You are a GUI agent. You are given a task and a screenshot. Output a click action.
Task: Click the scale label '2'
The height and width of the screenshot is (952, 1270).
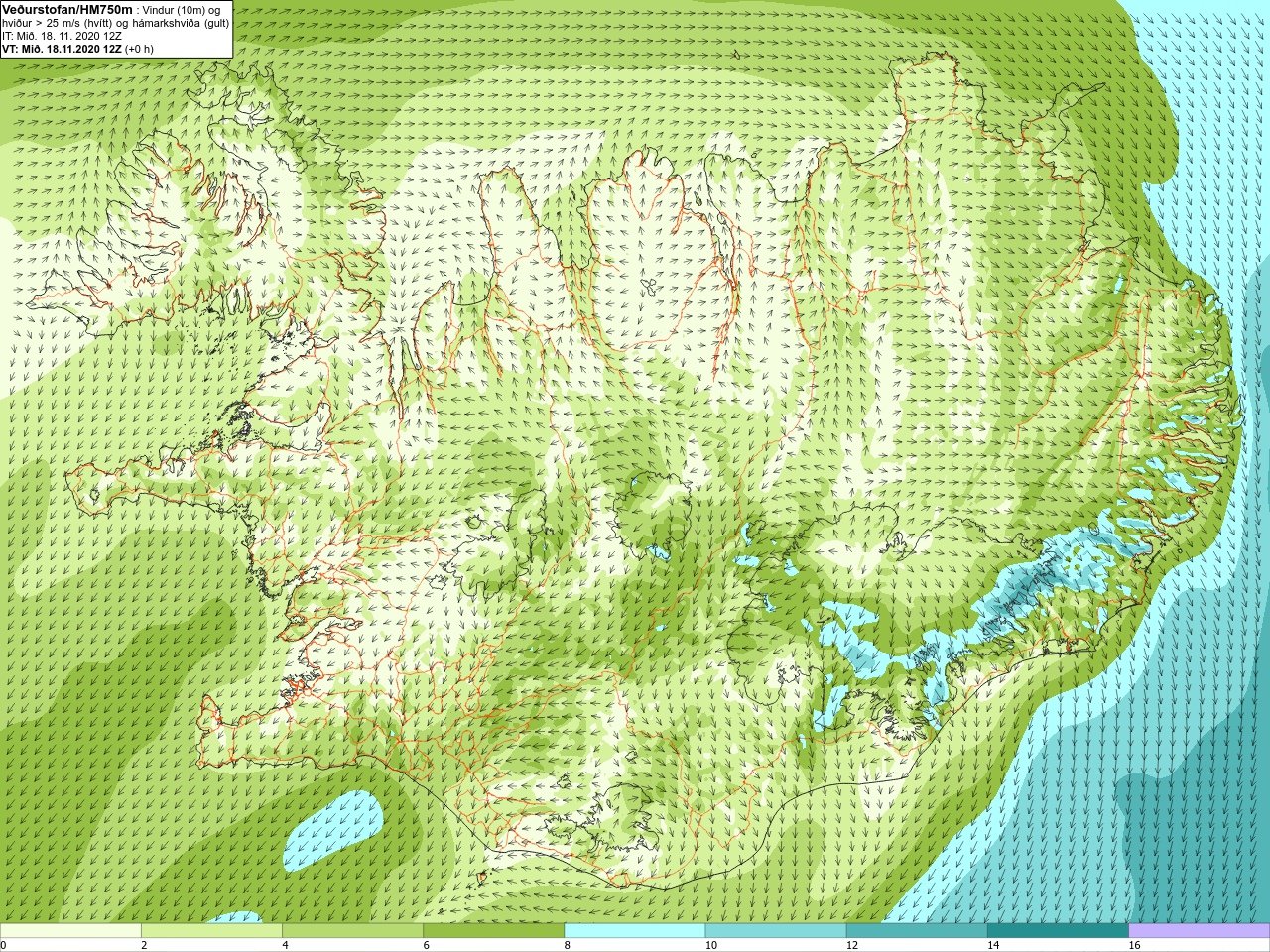(x=144, y=945)
